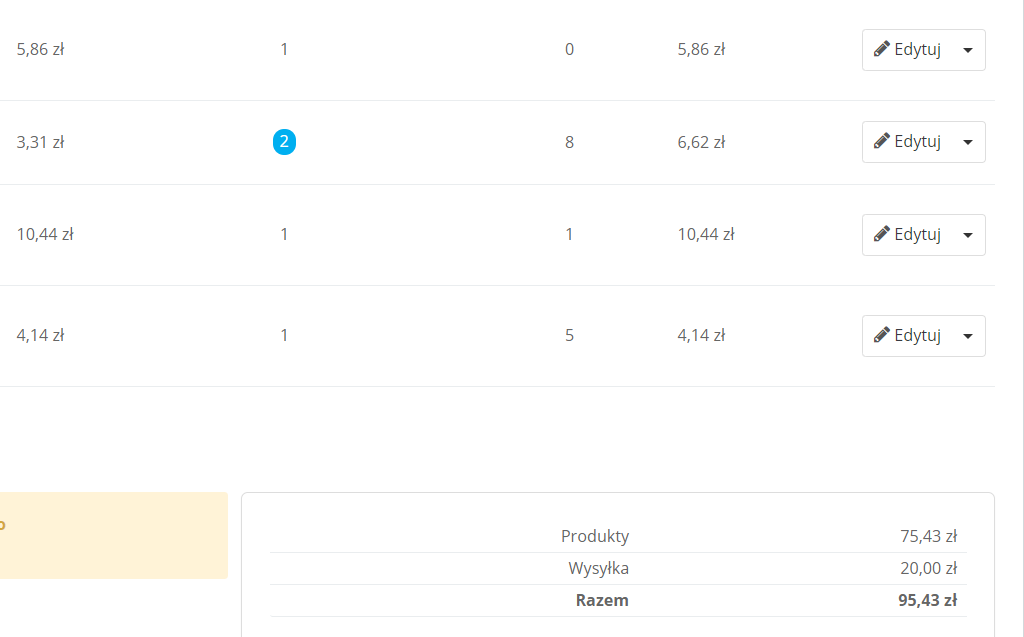
Task: Click pencil icon in 4,14 zł row
Action: 881,335
